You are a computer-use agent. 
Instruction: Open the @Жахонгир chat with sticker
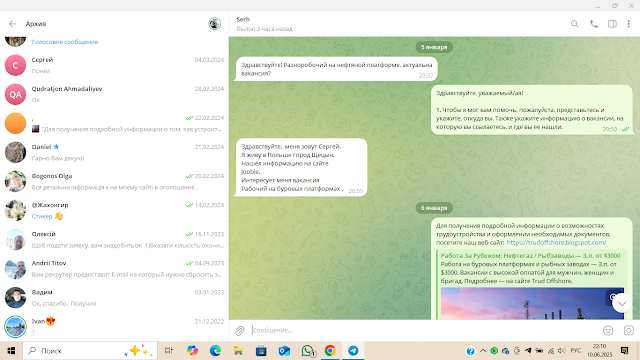(114, 211)
